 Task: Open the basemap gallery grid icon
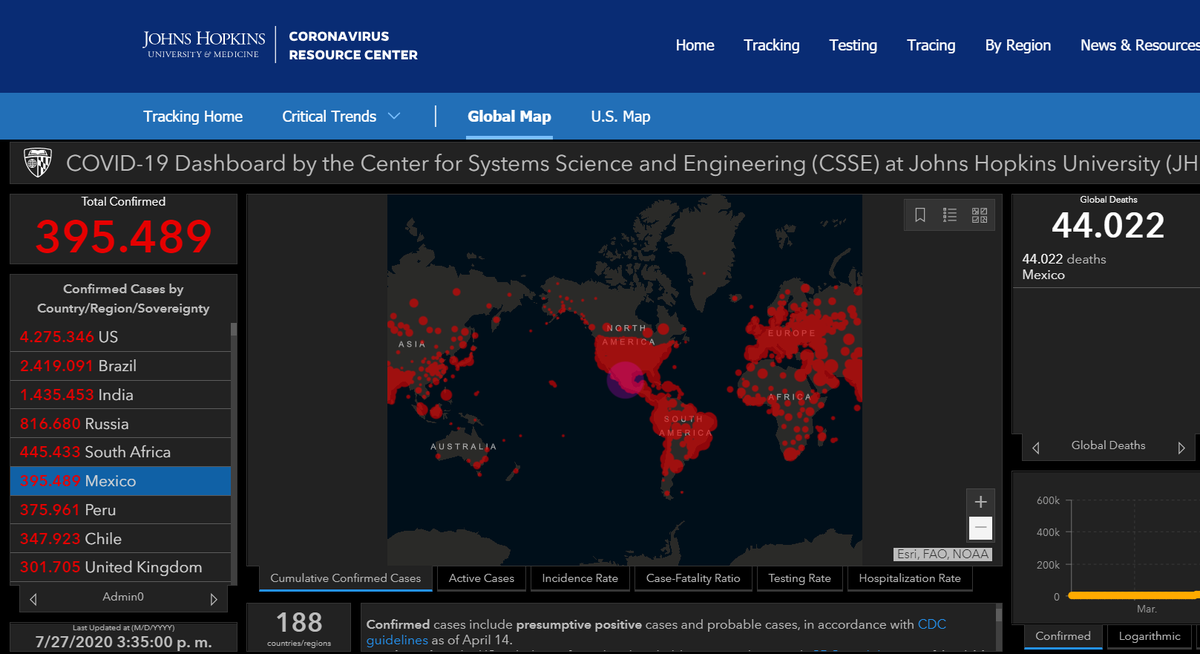(979, 215)
